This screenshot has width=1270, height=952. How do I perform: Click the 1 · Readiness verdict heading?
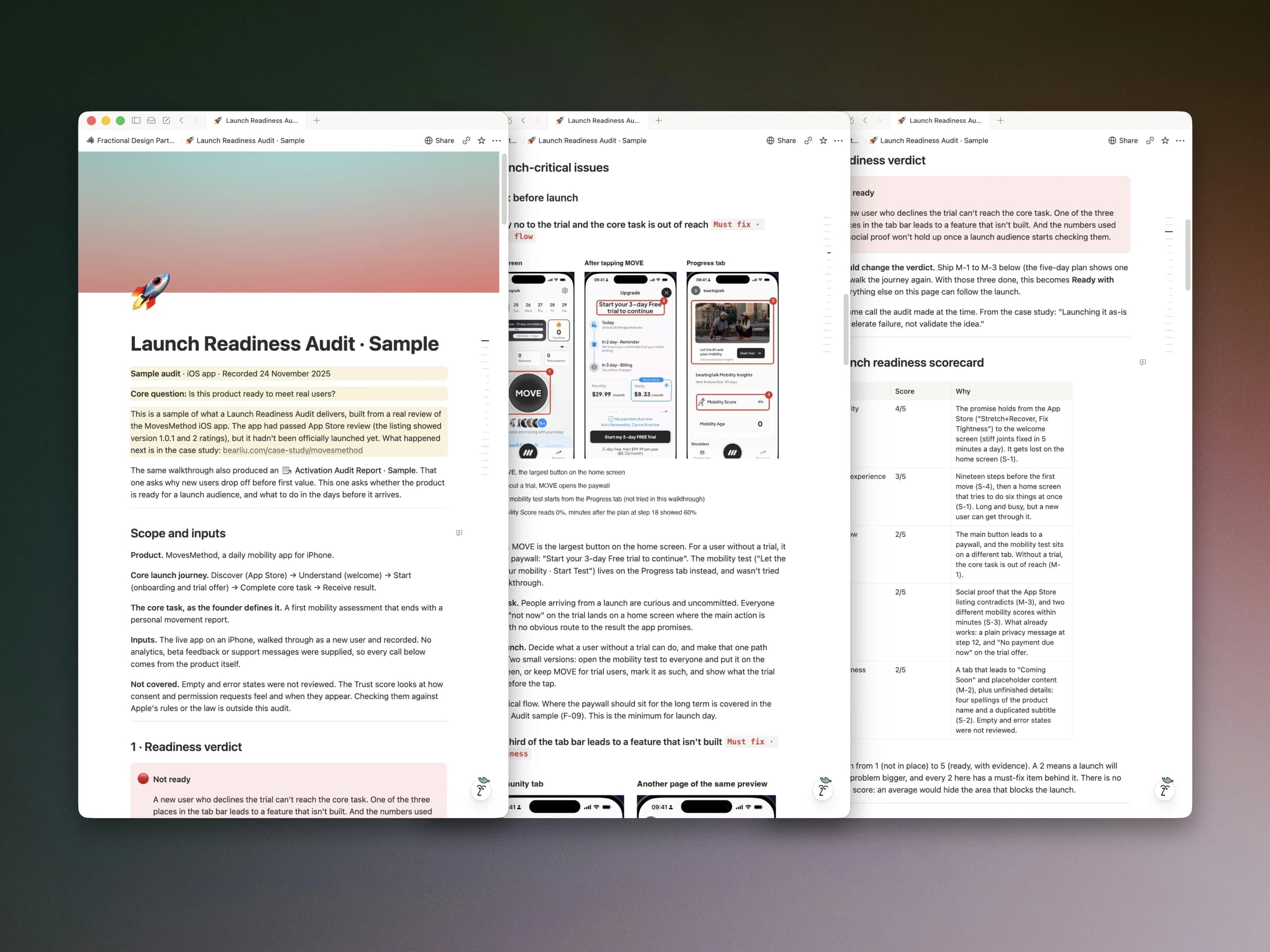point(186,747)
